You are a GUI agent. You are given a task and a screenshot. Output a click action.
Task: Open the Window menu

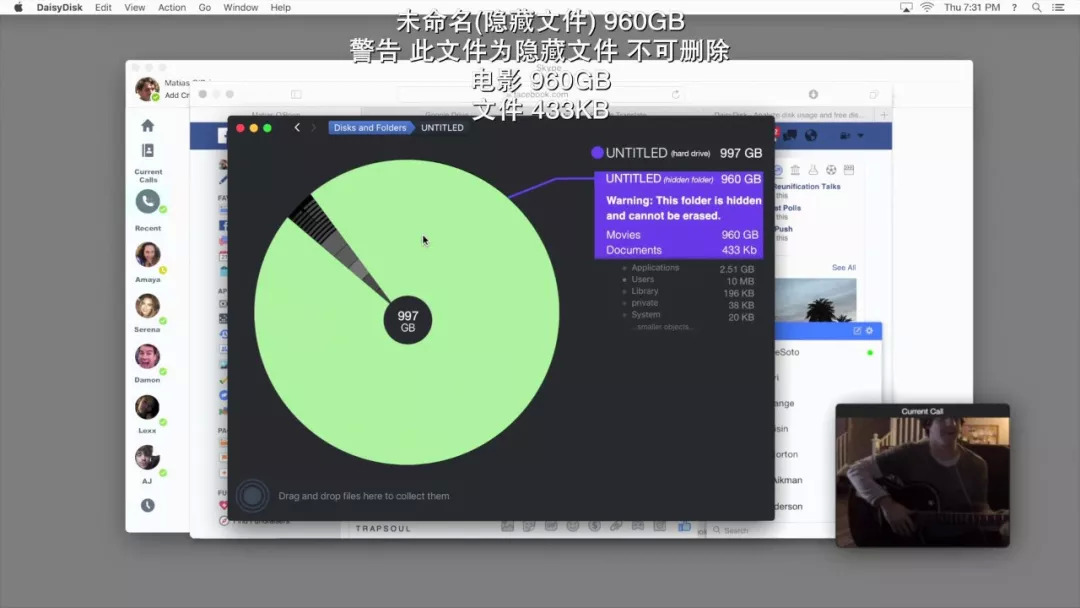(240, 8)
